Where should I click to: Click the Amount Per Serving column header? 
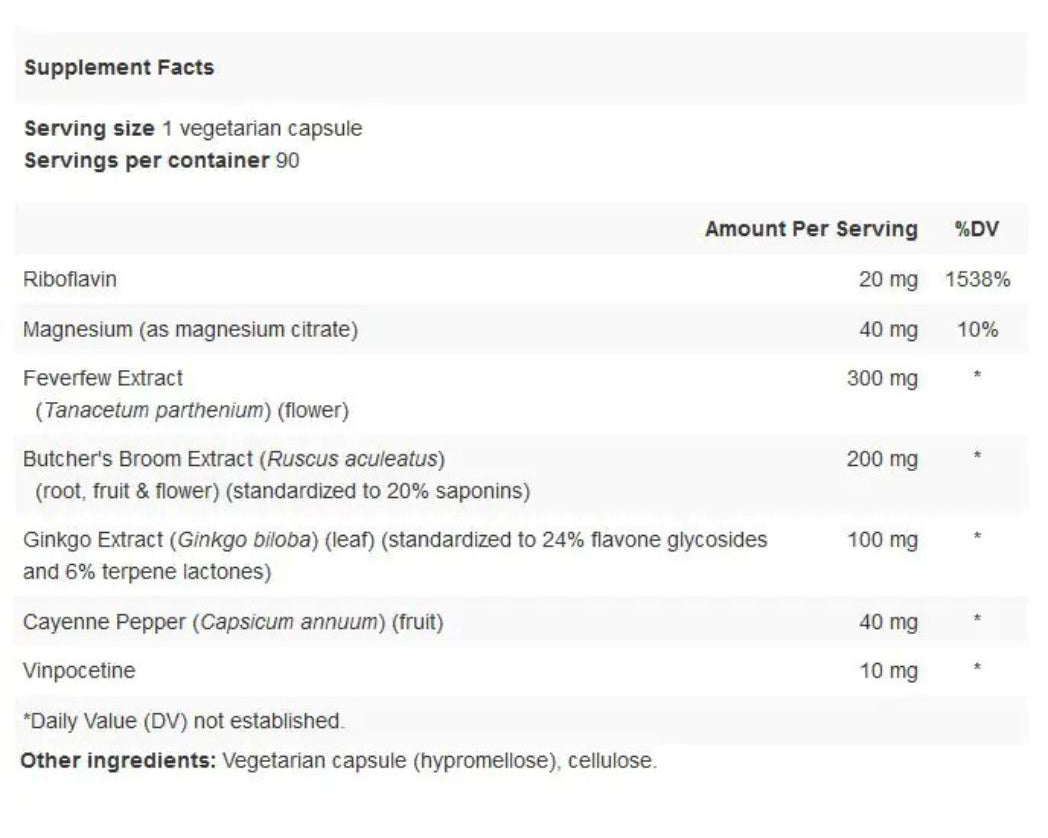pos(810,229)
